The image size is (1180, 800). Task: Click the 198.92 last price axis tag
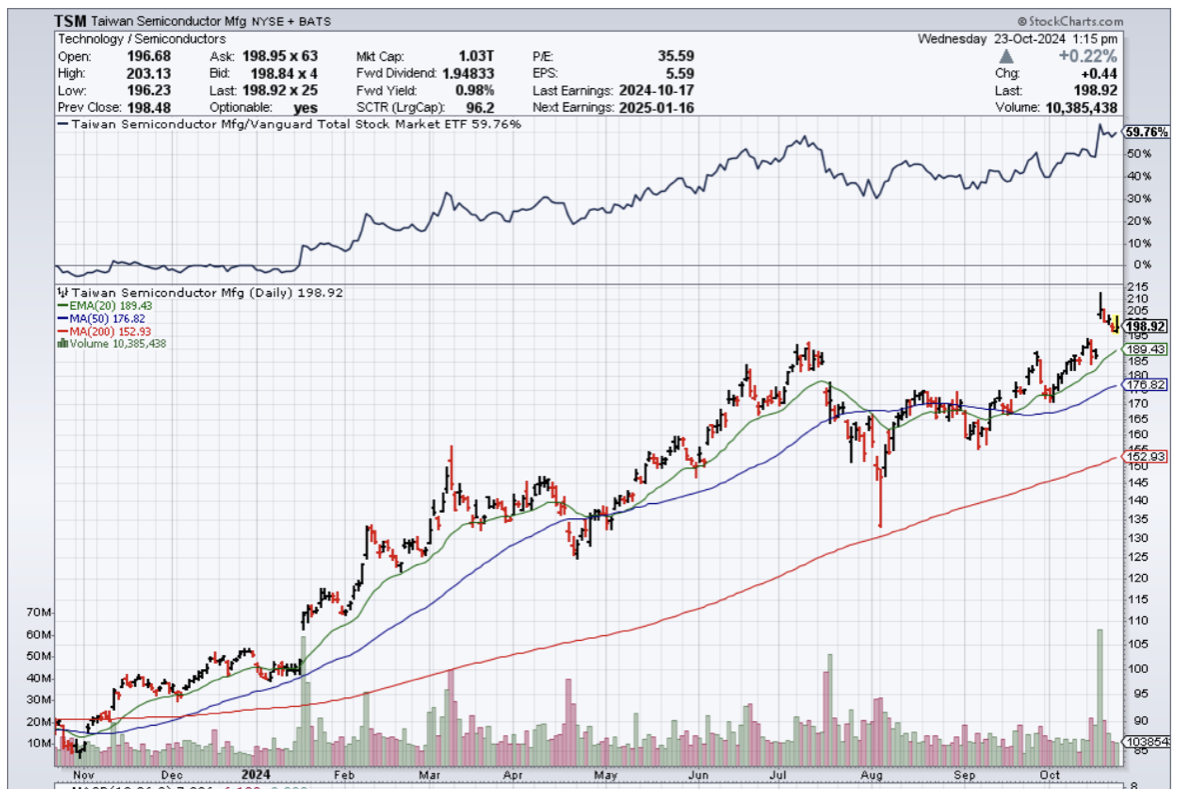(1146, 326)
